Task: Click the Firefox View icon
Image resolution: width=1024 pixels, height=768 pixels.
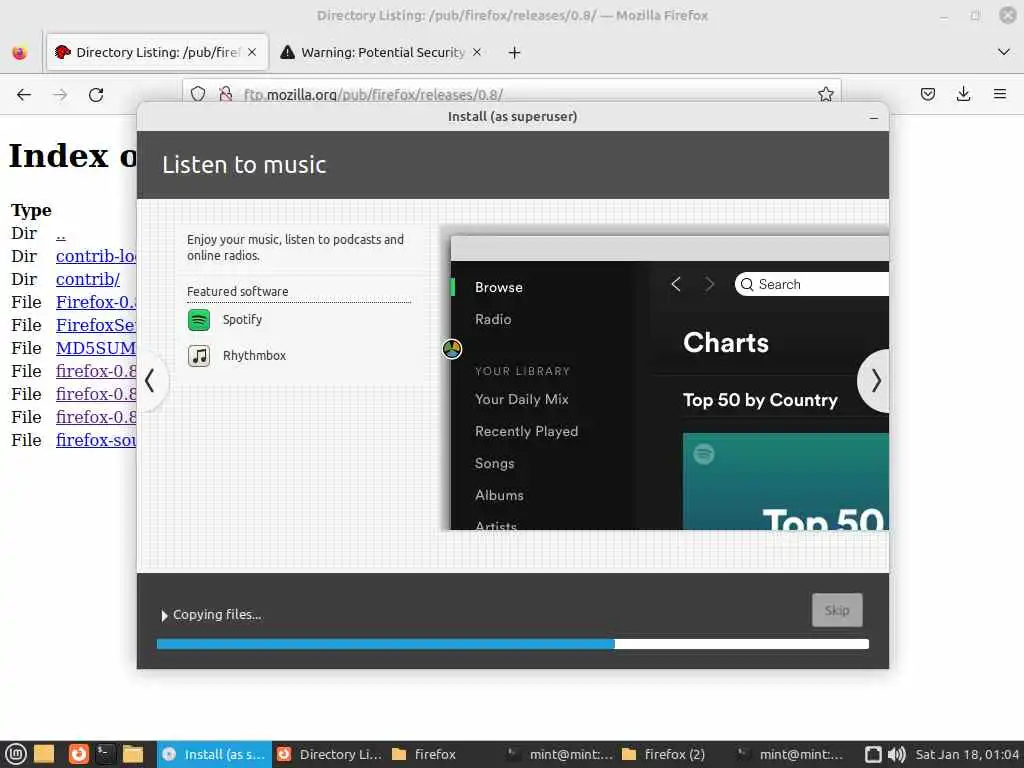Action: (20, 52)
